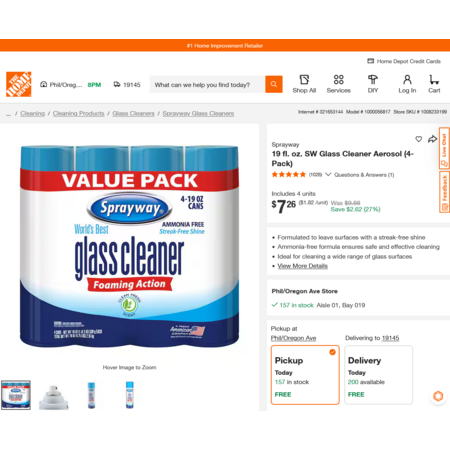The image size is (450, 450).
Task: Open Phil/Oreg store selector in header
Action: 61,85
